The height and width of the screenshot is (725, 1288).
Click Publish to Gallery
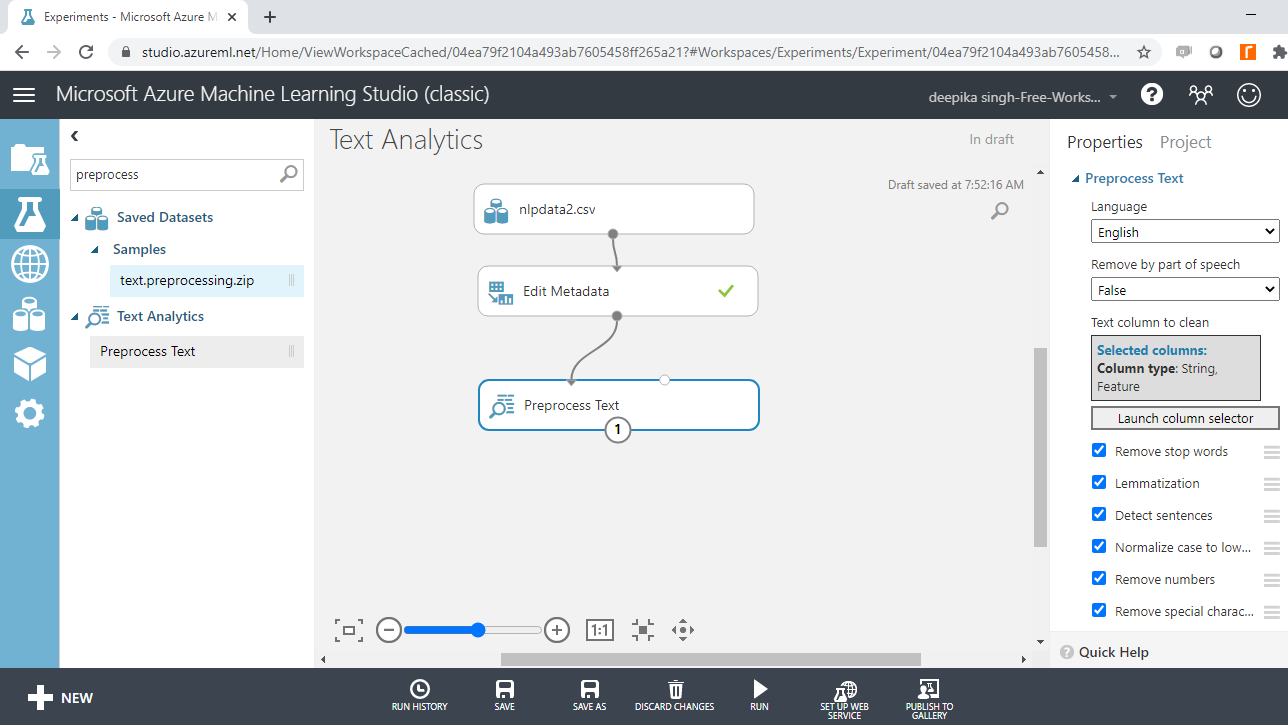[929, 699]
